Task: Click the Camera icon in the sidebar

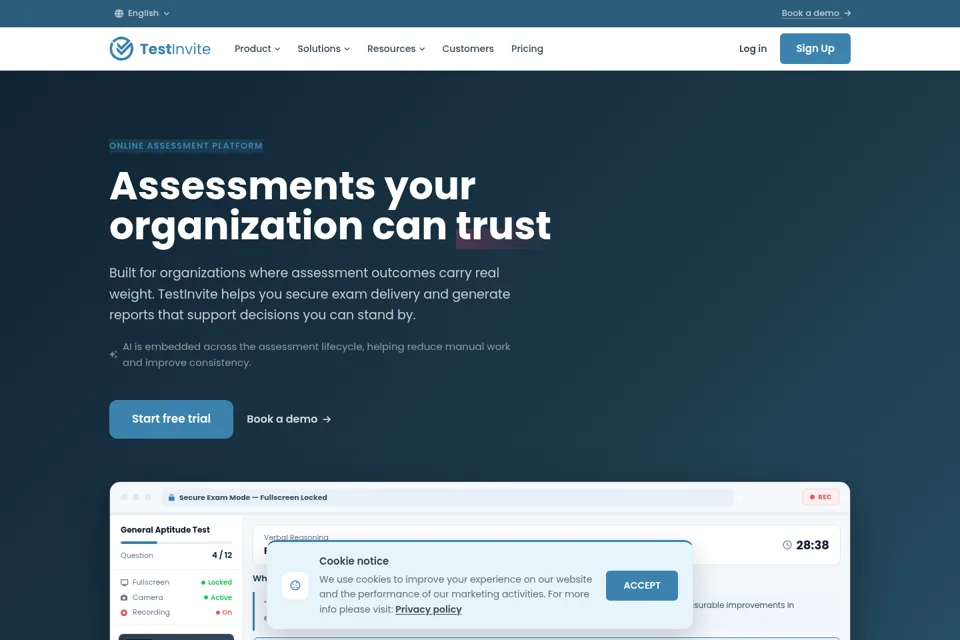Action: point(124,597)
